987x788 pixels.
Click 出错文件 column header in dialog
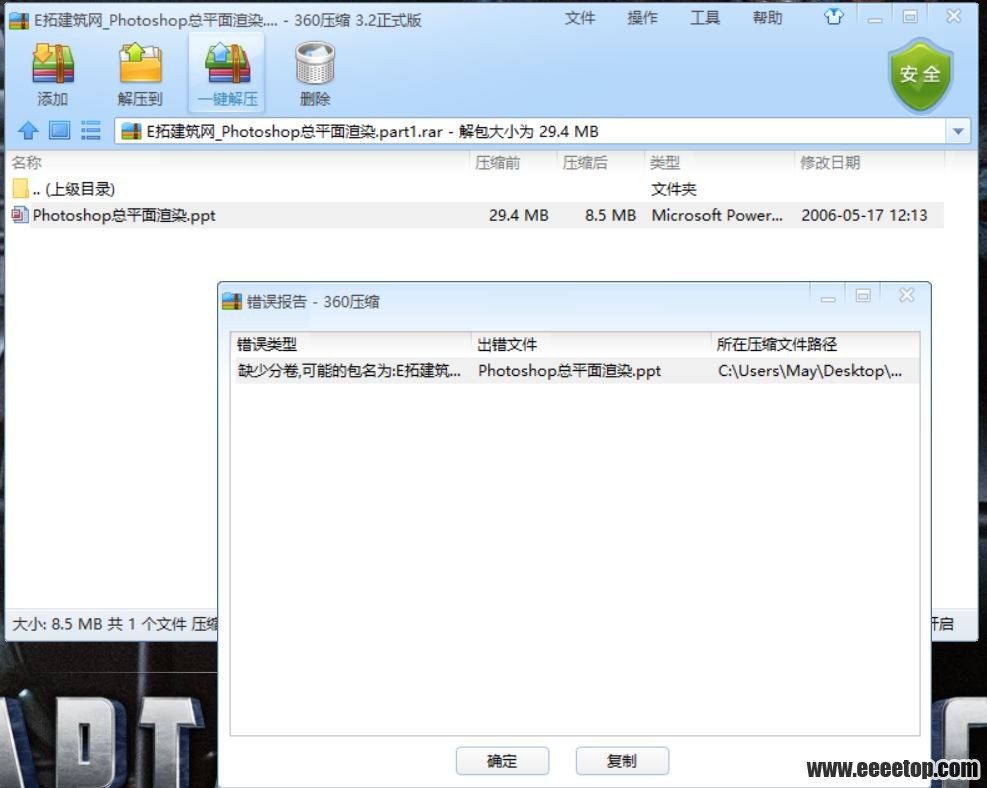click(x=591, y=344)
